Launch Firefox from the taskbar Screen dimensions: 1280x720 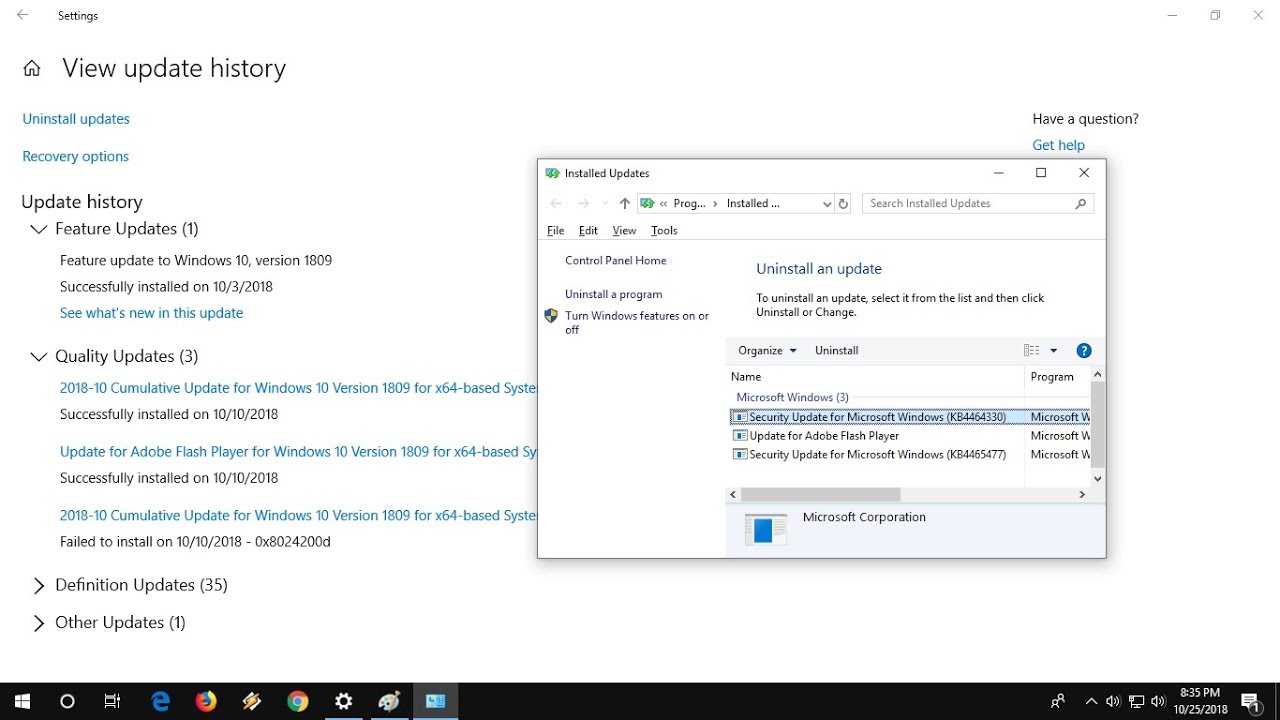206,701
